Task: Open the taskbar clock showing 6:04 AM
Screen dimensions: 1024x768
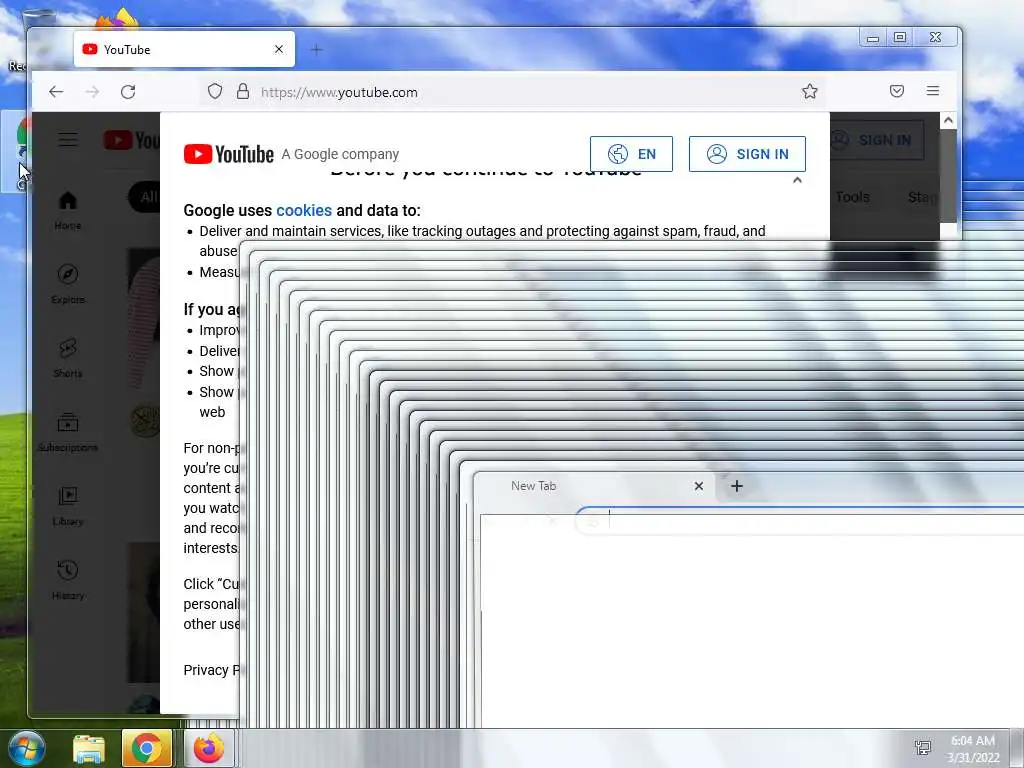Action: pos(973,748)
